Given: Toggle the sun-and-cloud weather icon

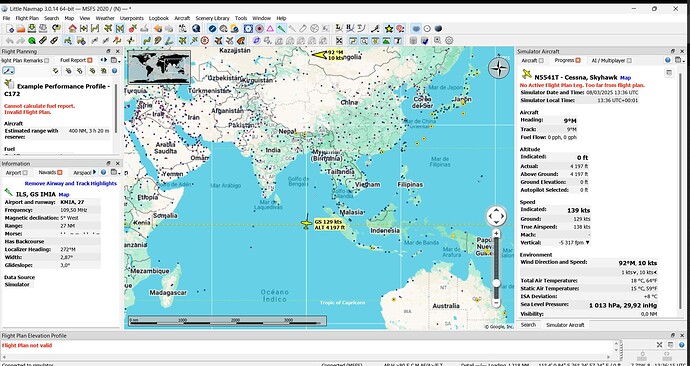Looking at the screenshot, I should click(235, 29).
